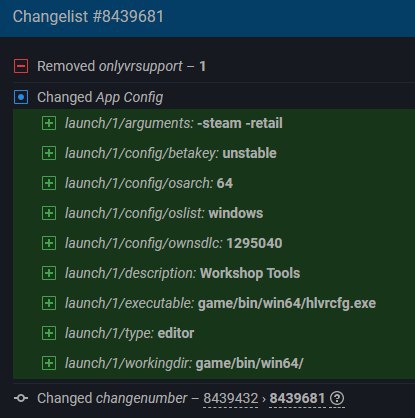Select the oslist value 'windows'
This screenshot has width=415, height=418.
click(236, 213)
